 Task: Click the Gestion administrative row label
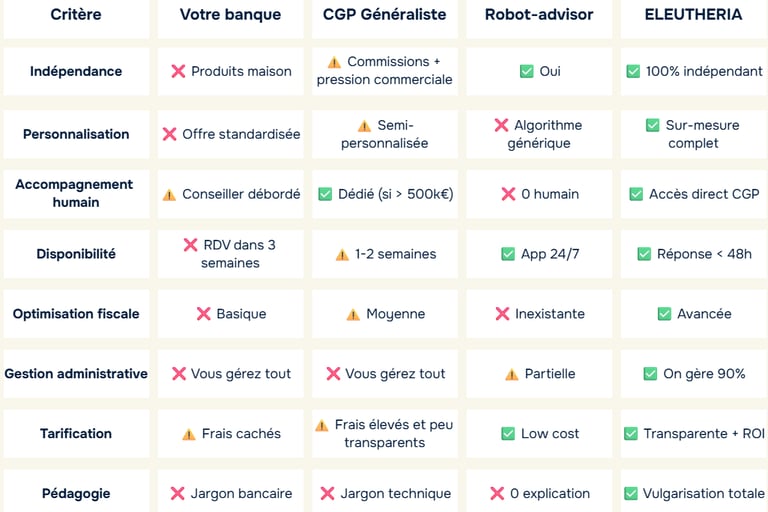tap(76, 374)
